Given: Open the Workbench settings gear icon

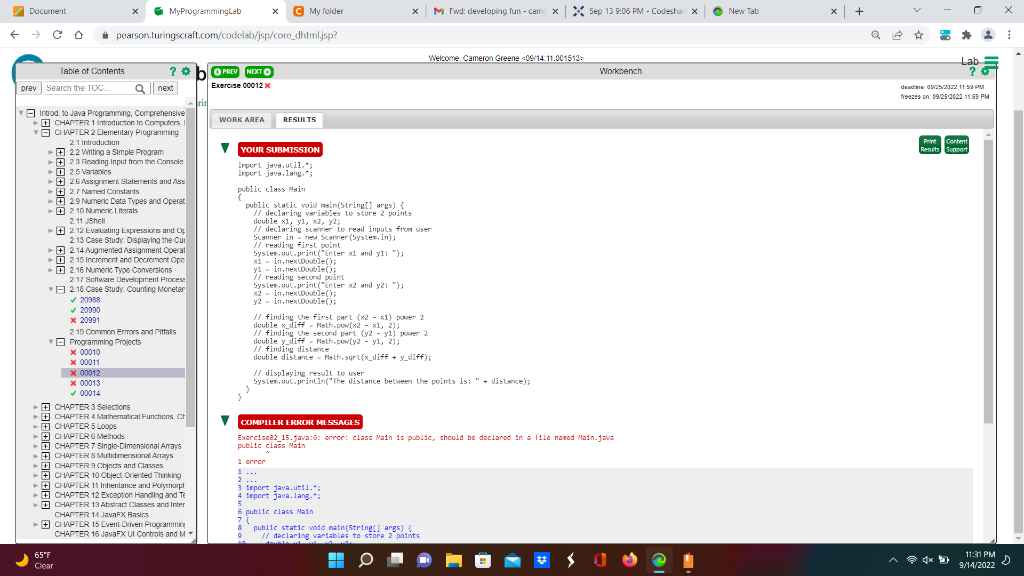Looking at the screenshot, I should [x=987, y=71].
